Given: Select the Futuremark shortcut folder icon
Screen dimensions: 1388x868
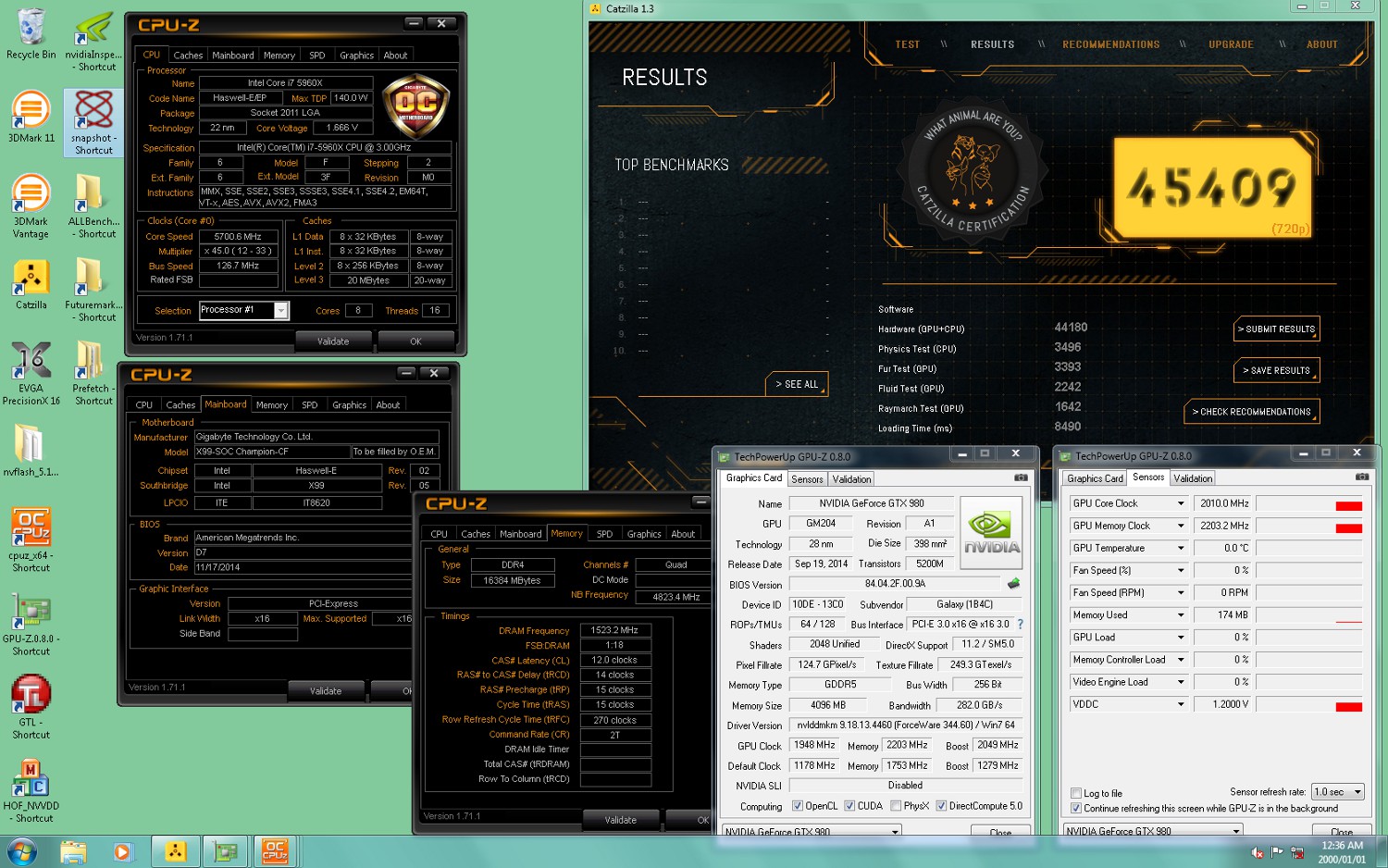Looking at the screenshot, I should click(93, 290).
